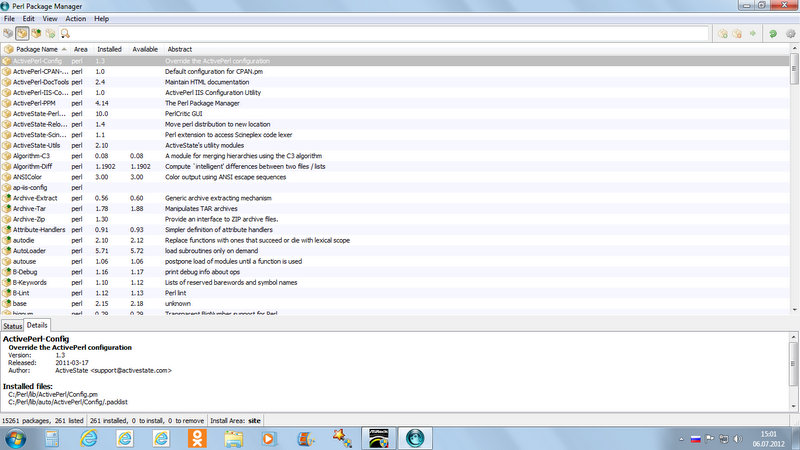Run marked actions green arrow icon
Viewport: 800px width, 450px height.
click(x=753, y=34)
